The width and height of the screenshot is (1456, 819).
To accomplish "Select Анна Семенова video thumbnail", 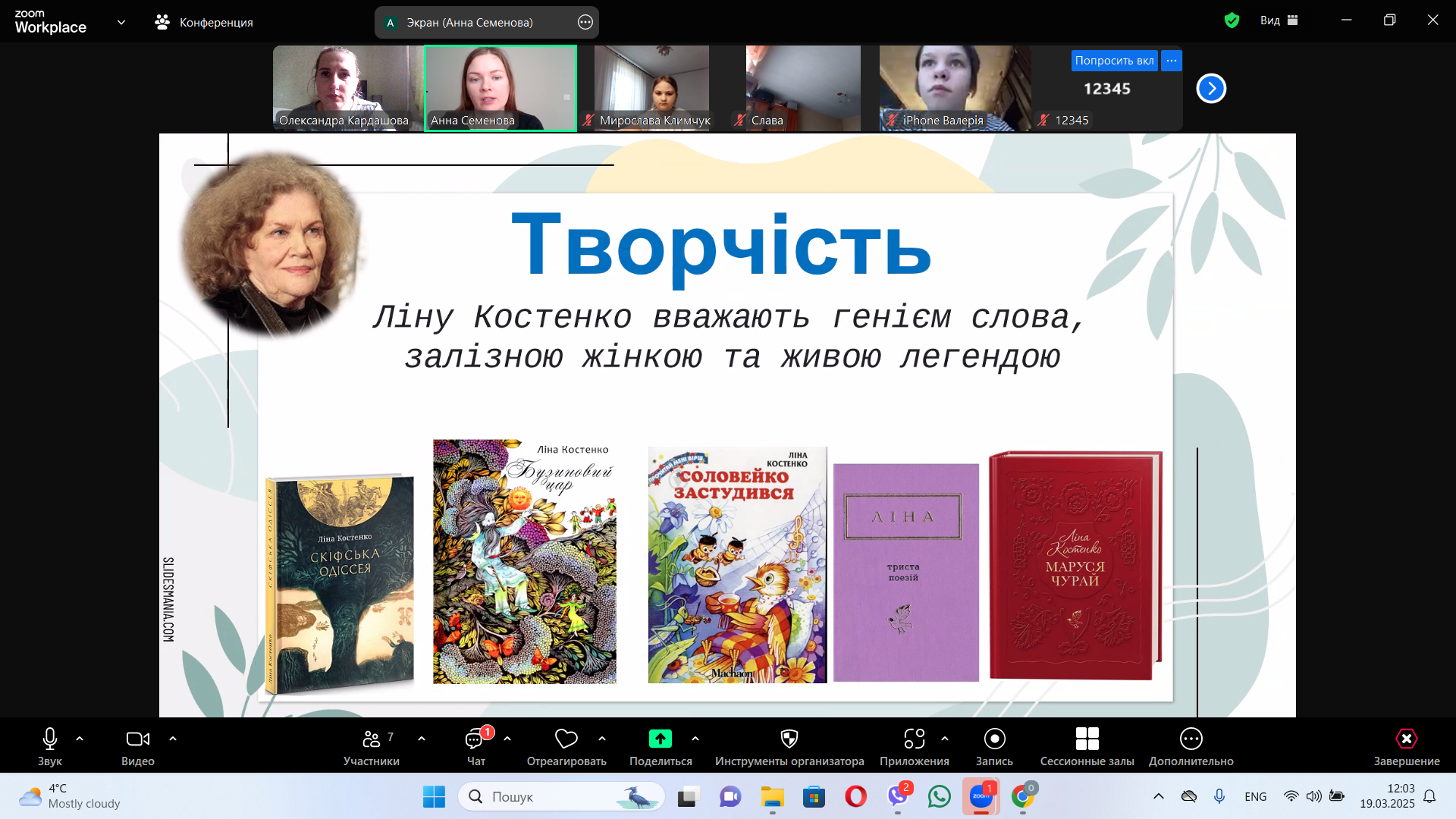I will (x=500, y=88).
